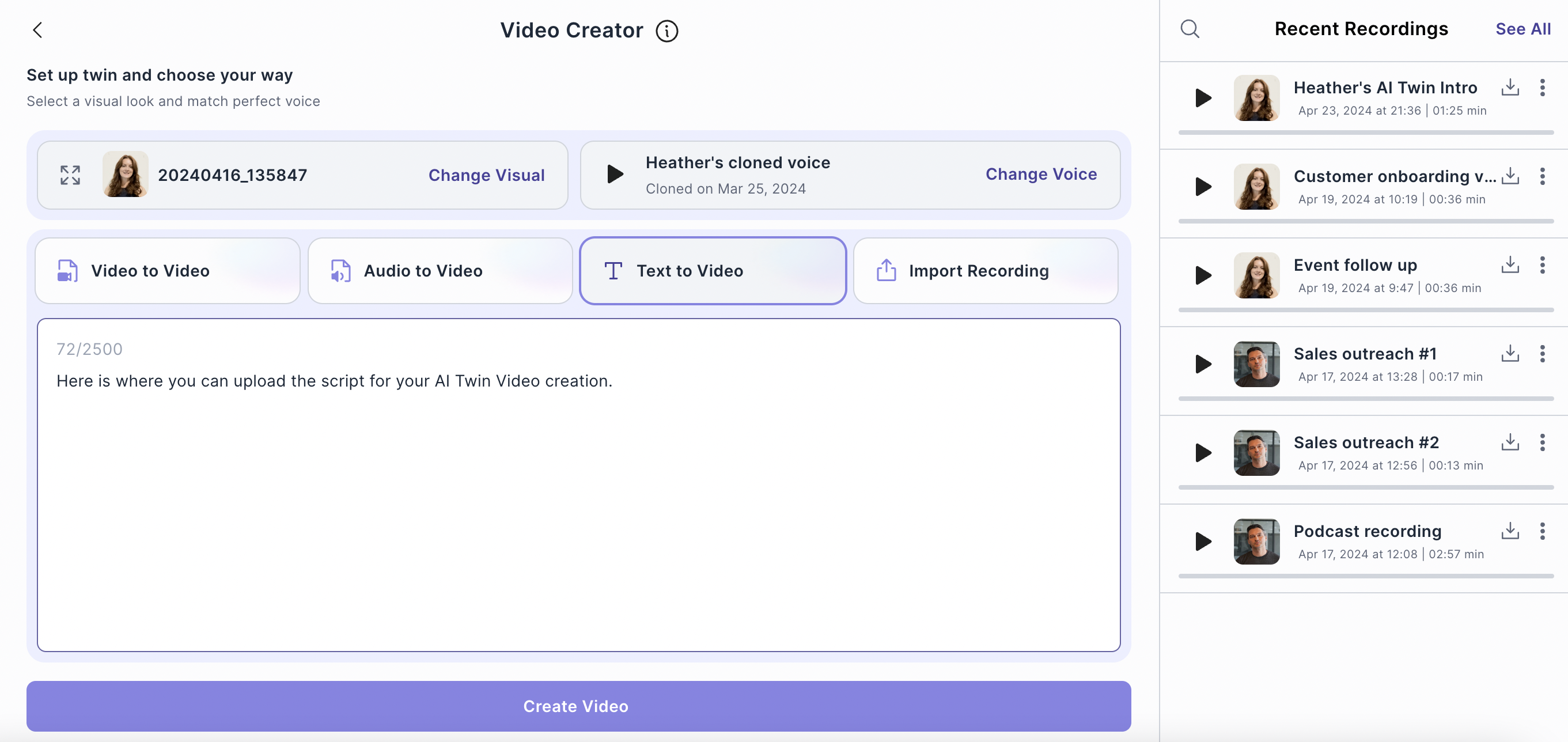Download the Event follow up recording
1568x742 pixels.
point(1510,265)
